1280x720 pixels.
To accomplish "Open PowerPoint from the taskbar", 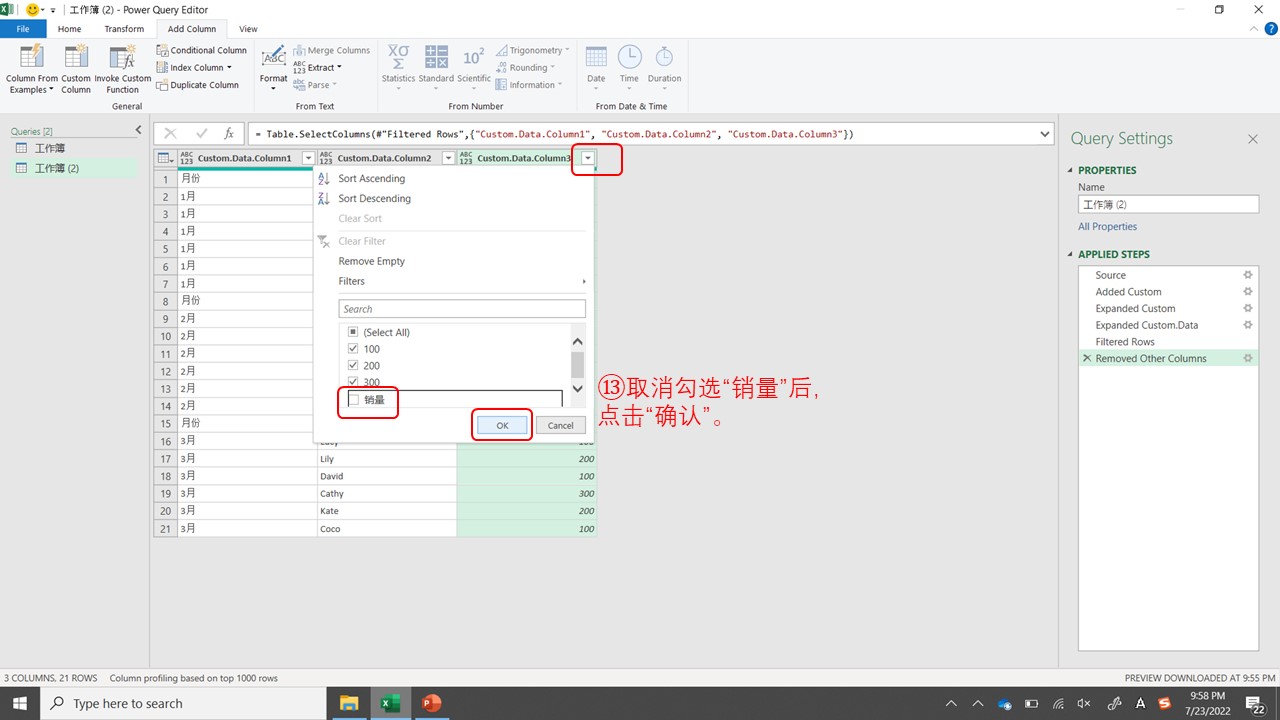I will click(431, 703).
